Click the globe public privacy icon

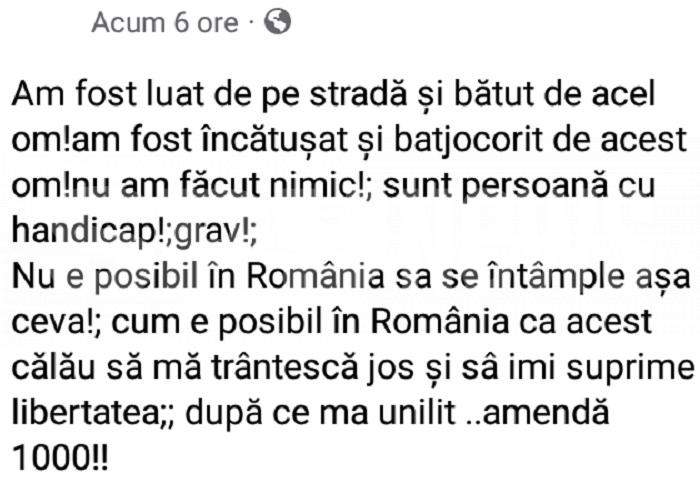click(x=279, y=23)
